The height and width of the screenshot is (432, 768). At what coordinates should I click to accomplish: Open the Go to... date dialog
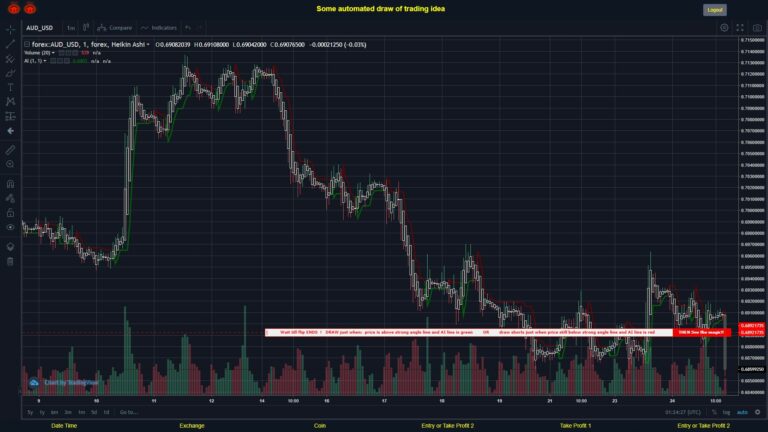128,412
